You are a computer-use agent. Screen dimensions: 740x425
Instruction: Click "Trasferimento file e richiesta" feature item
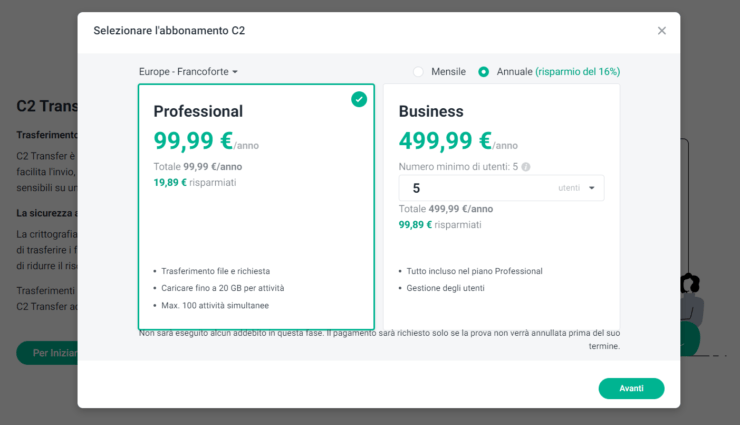click(215, 271)
